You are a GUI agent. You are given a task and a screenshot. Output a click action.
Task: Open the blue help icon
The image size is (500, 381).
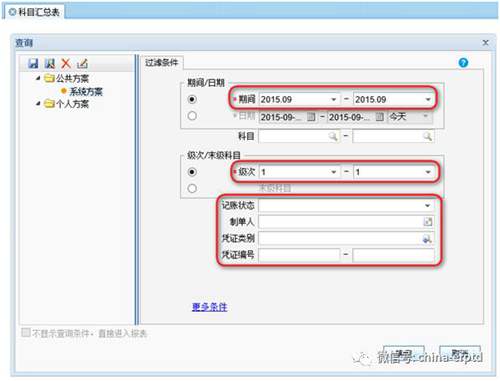(x=463, y=62)
